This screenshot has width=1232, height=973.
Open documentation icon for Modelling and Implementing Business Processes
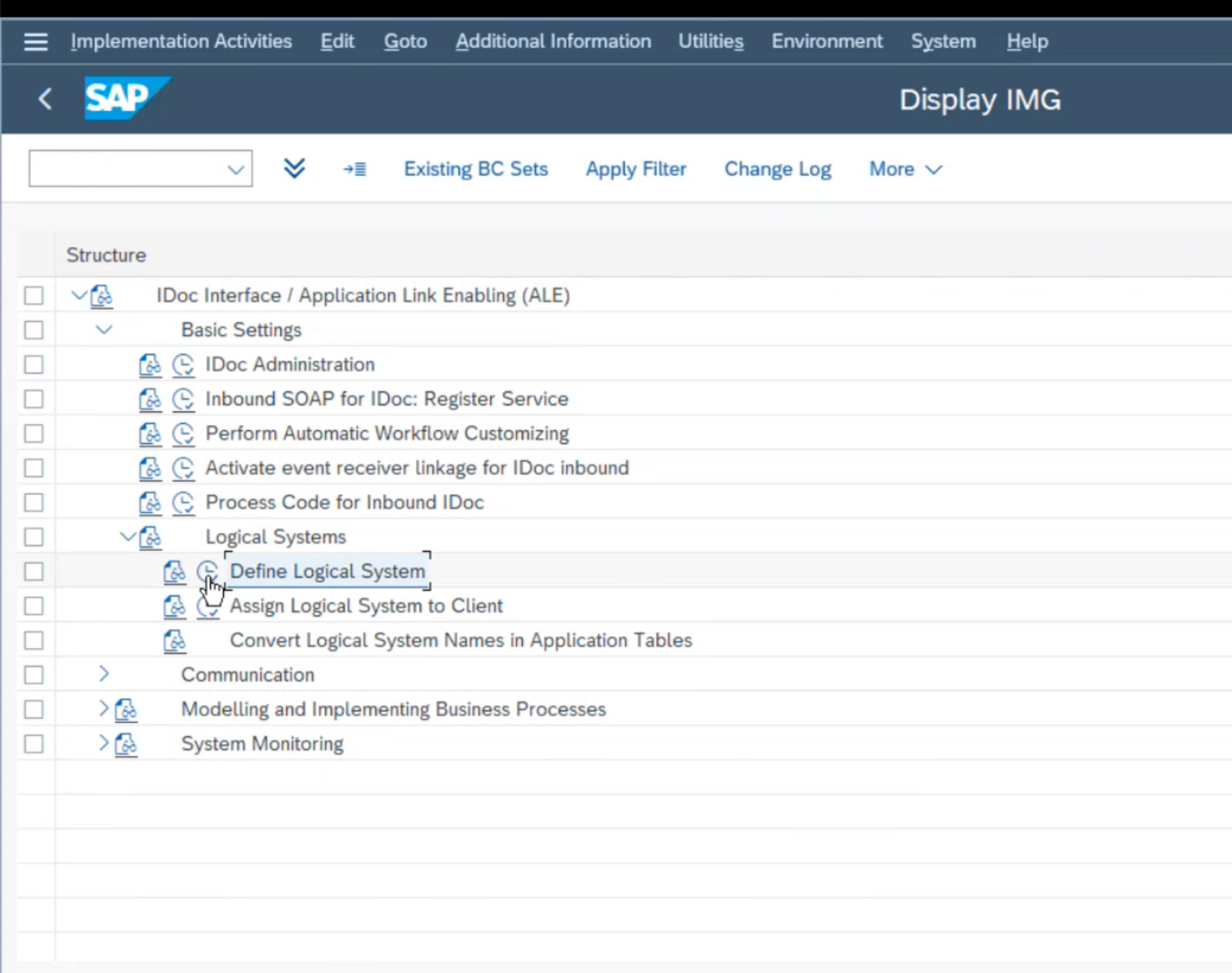coord(126,709)
